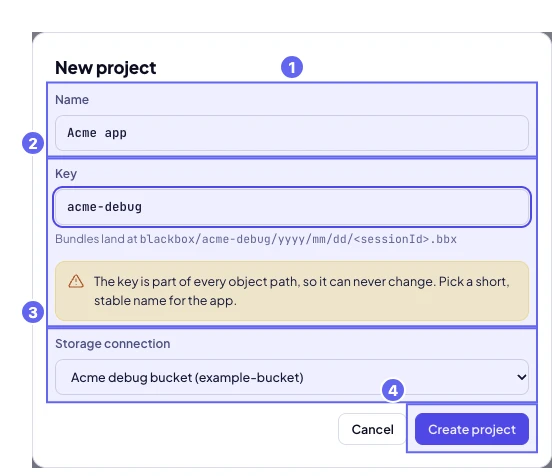Open the Storage connection dropdown
Image resolution: width=560 pixels, height=476 pixels.
(292, 377)
